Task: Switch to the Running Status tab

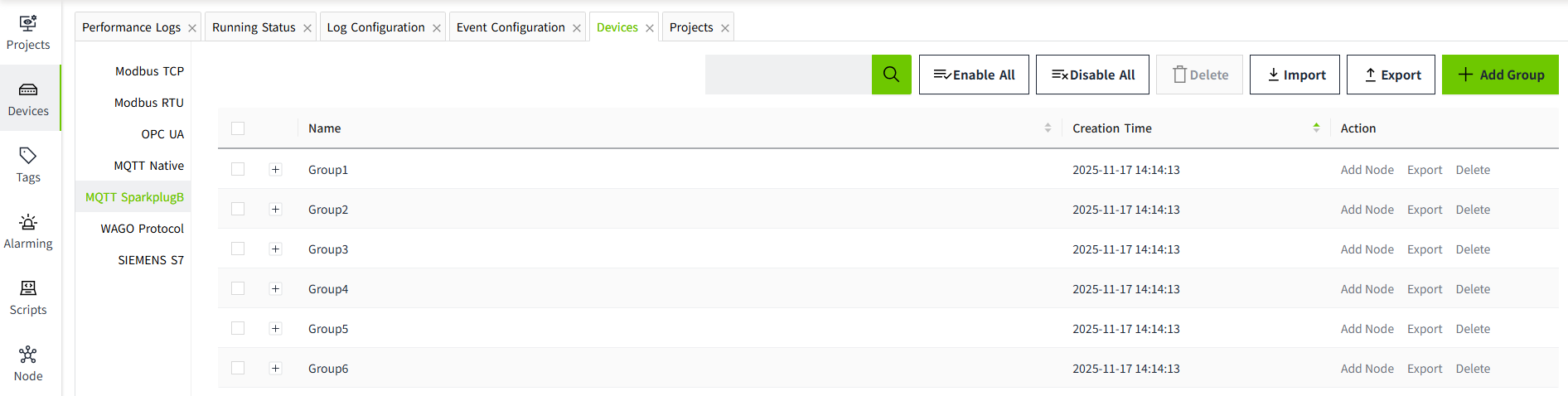Action: [254, 27]
